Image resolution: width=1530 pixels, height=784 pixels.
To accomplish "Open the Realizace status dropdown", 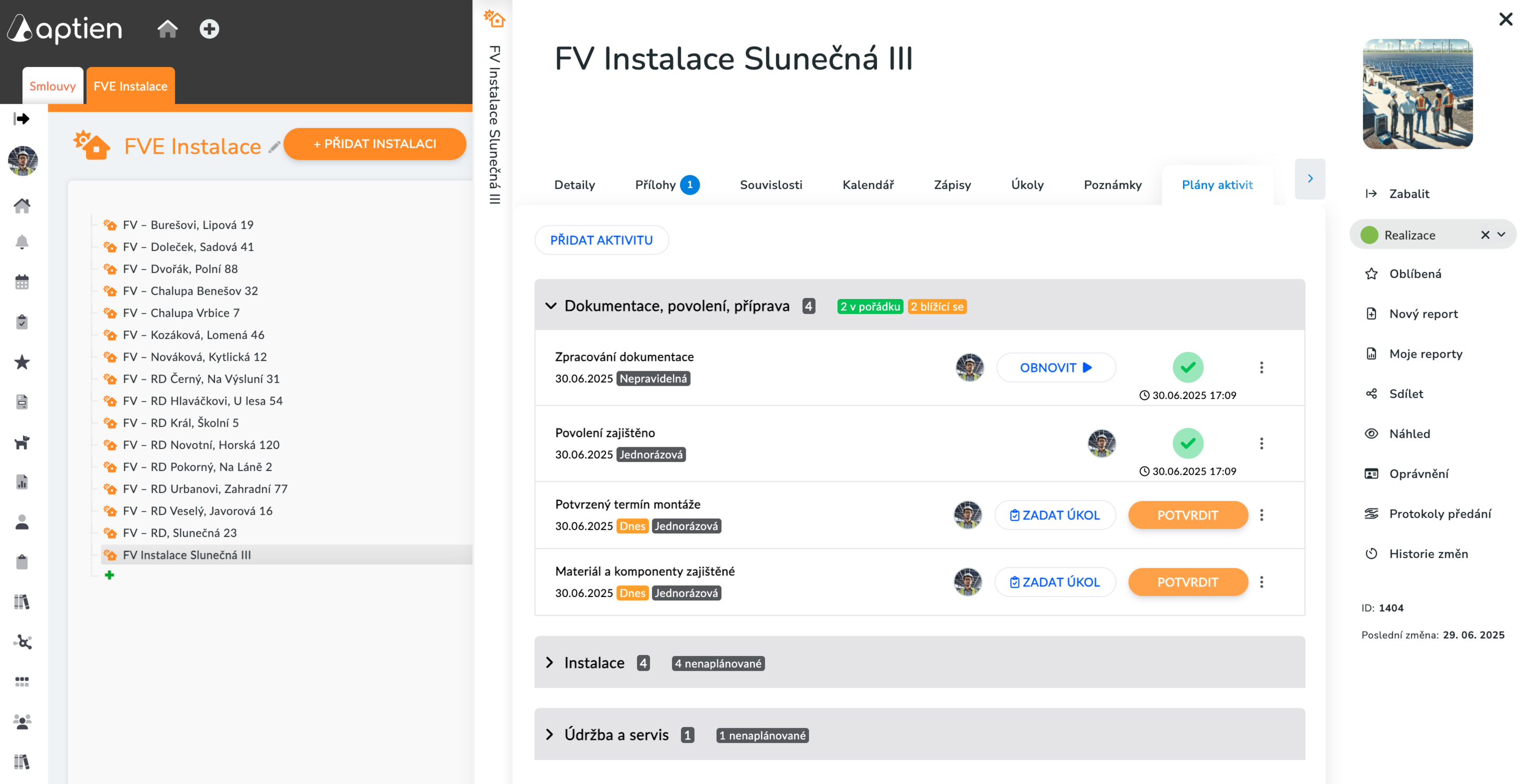I will [1501, 235].
